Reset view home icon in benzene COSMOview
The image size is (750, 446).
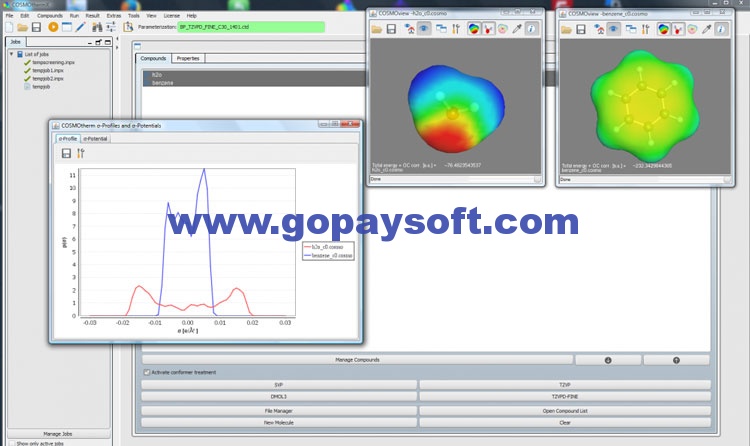tap(599, 30)
